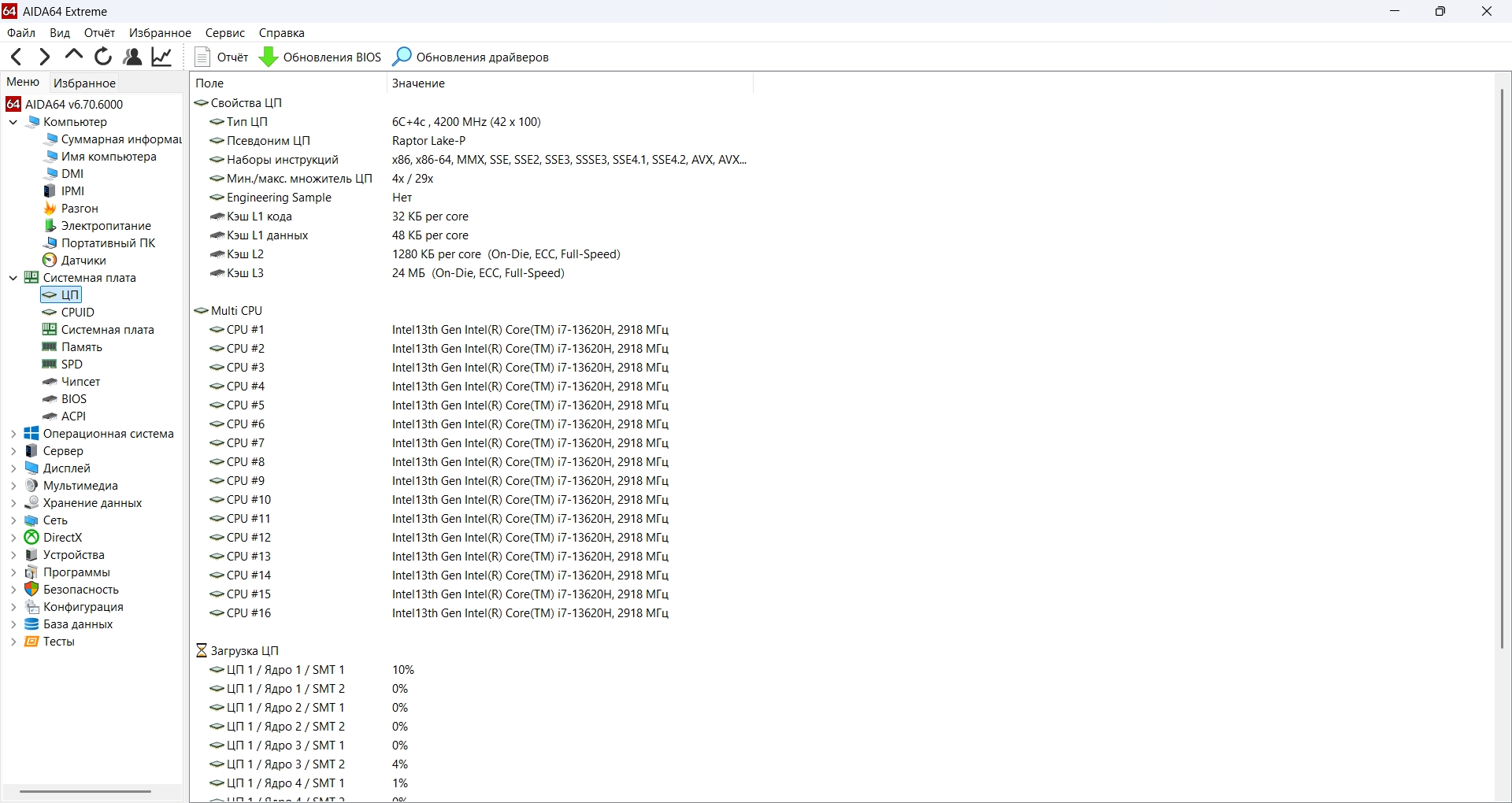The height and width of the screenshot is (803, 1512).
Task: Expand the Дисплей tree node
Action: (x=13, y=468)
